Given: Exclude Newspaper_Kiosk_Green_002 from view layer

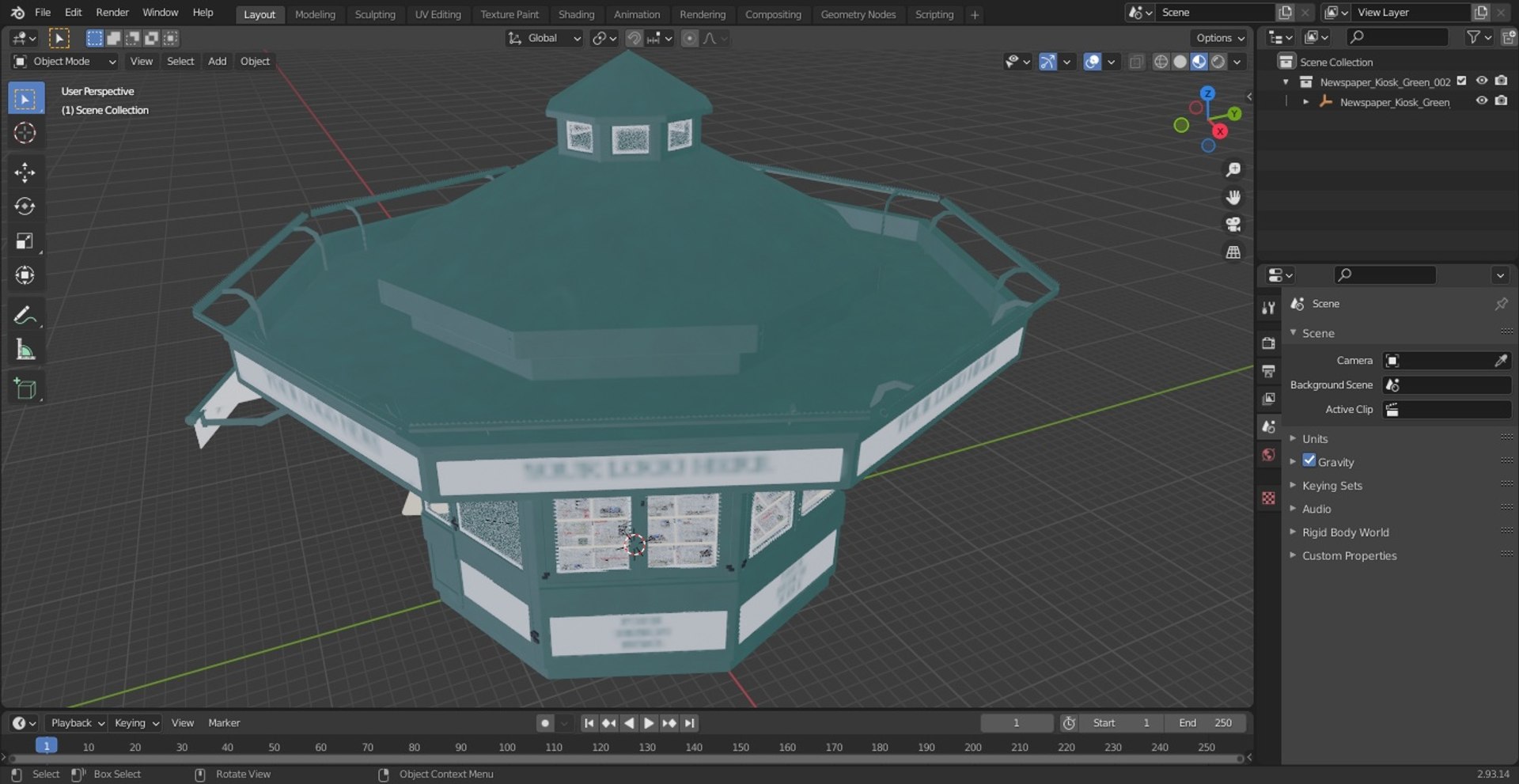Looking at the screenshot, I should point(1461,81).
